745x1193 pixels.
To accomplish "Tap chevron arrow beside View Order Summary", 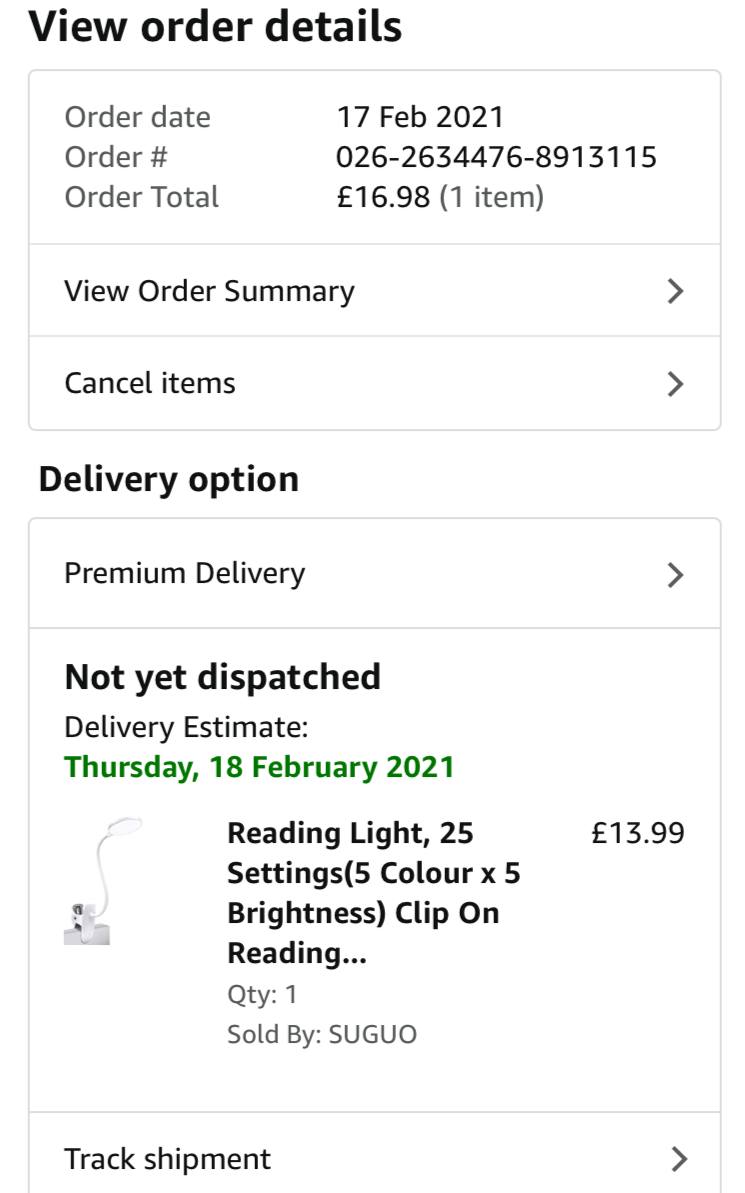I will 676,291.
